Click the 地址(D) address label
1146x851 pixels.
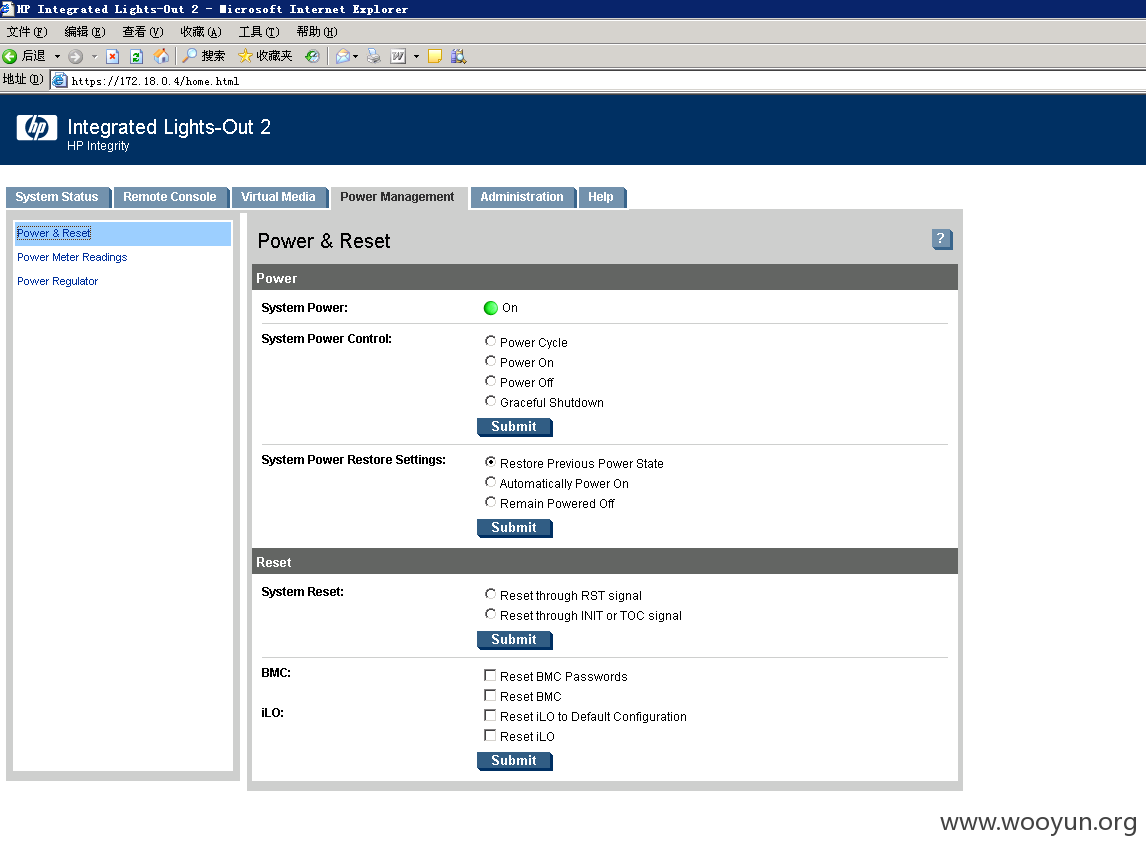point(23,80)
